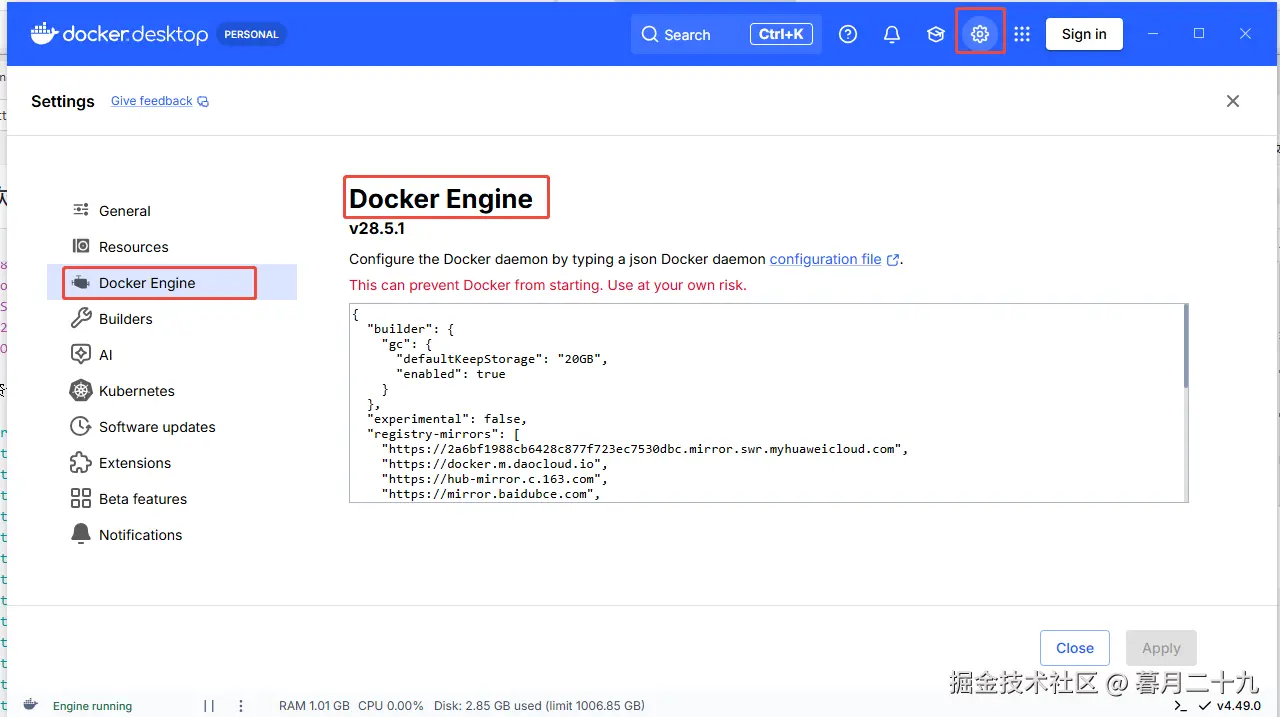Open Beta features settings
The image size is (1280, 717).
click(172, 499)
